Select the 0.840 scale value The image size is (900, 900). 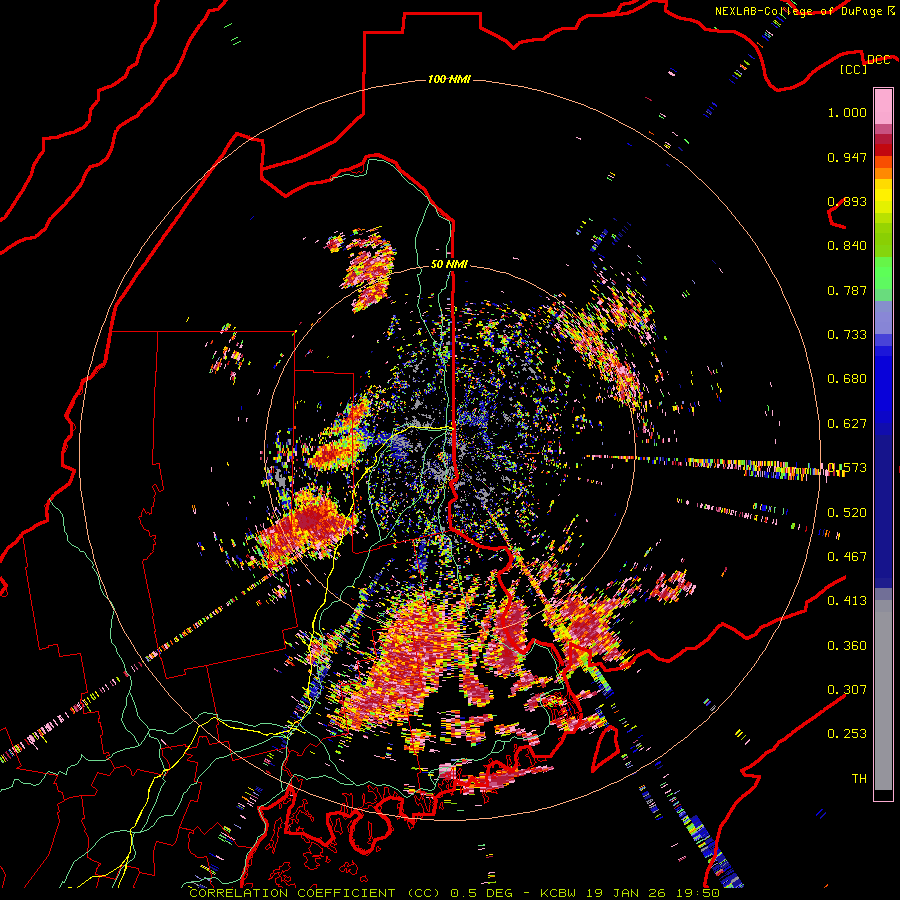[847, 246]
